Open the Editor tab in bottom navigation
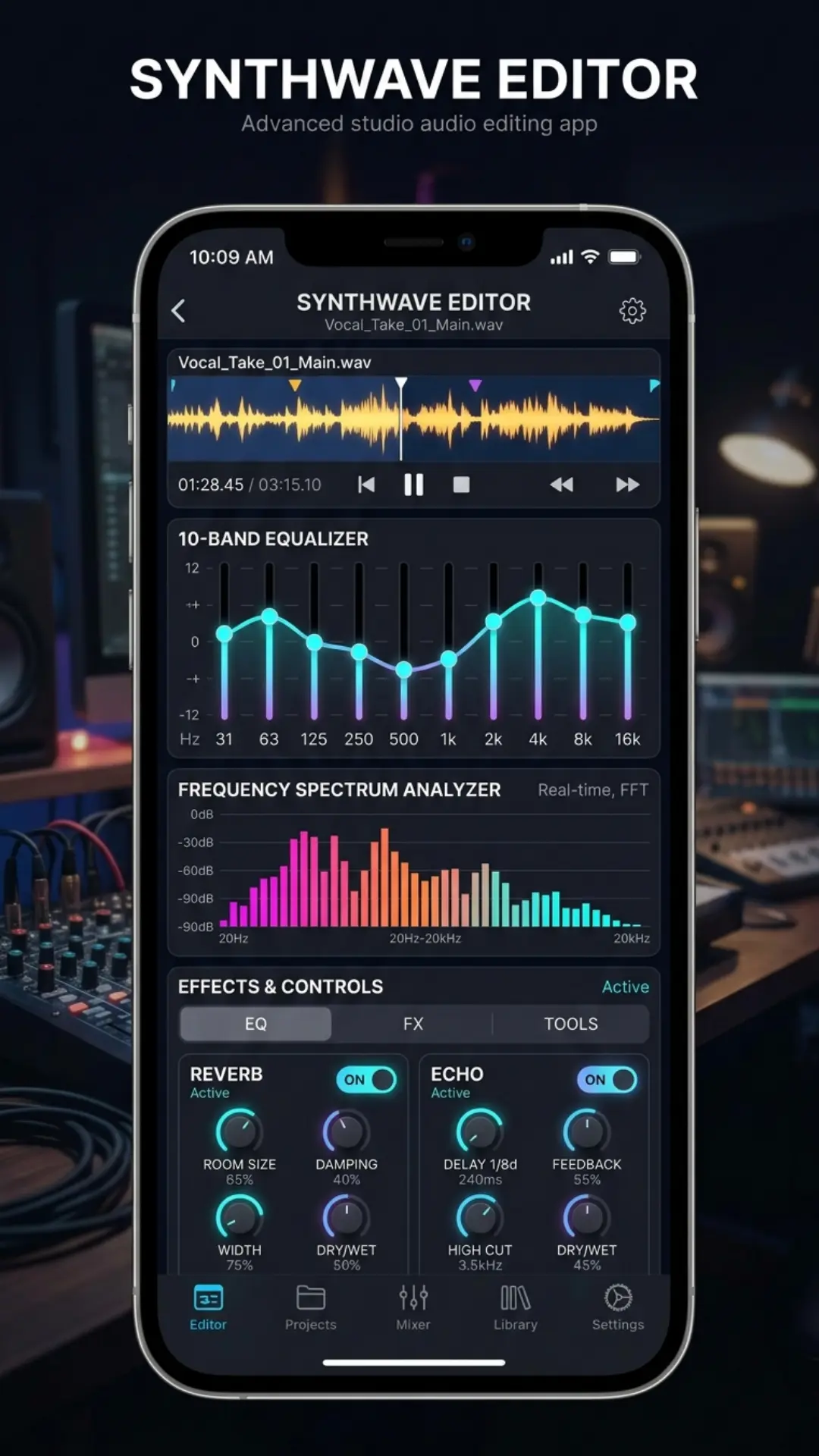 point(208,1308)
